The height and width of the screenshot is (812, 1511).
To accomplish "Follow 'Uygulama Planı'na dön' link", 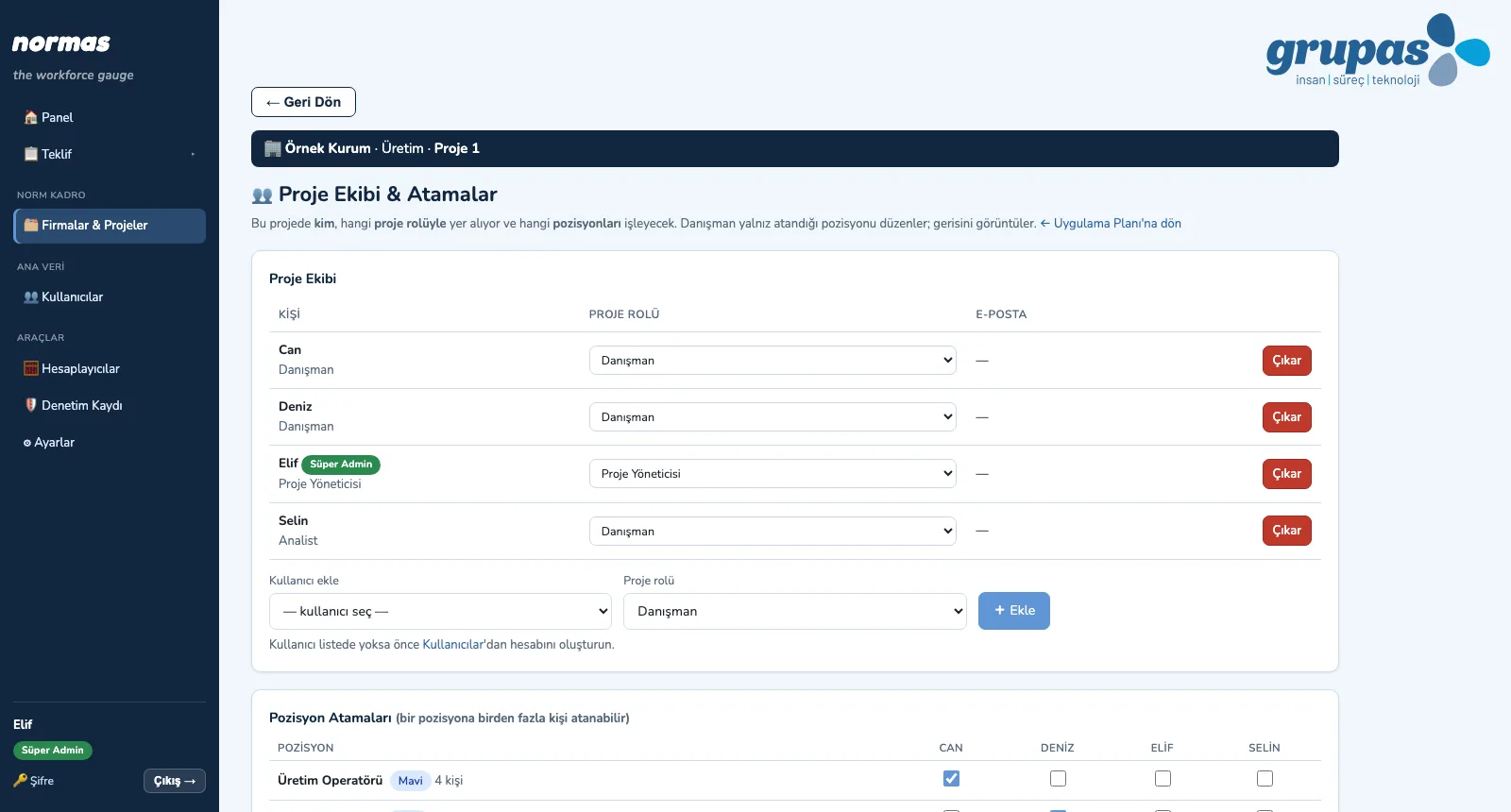I will tap(1111, 224).
